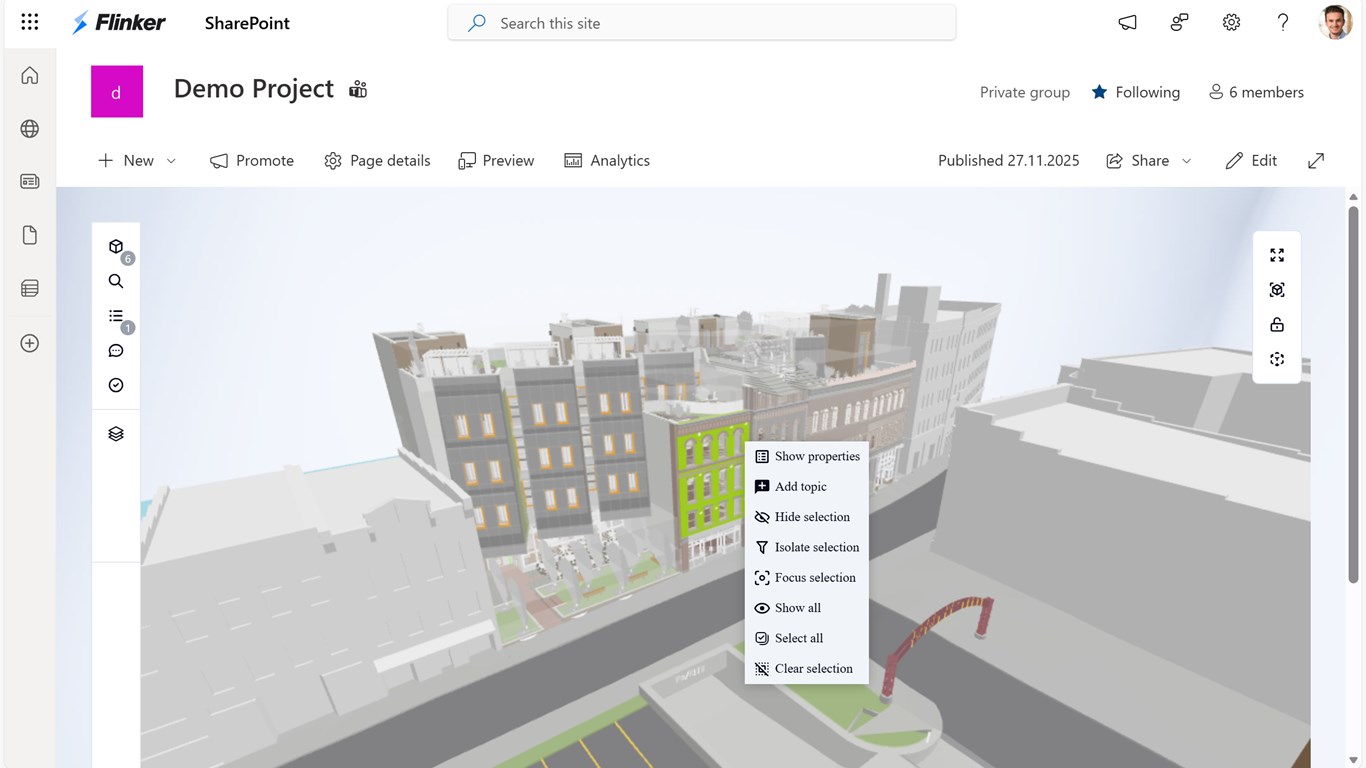The height and width of the screenshot is (768, 1366).
Task: Choose Add topic in context menu
Action: point(807,486)
